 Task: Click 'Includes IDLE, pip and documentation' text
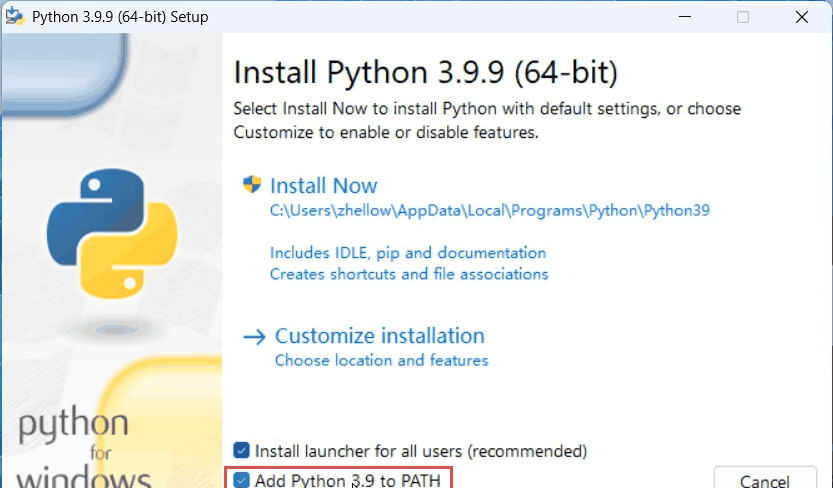coord(408,253)
